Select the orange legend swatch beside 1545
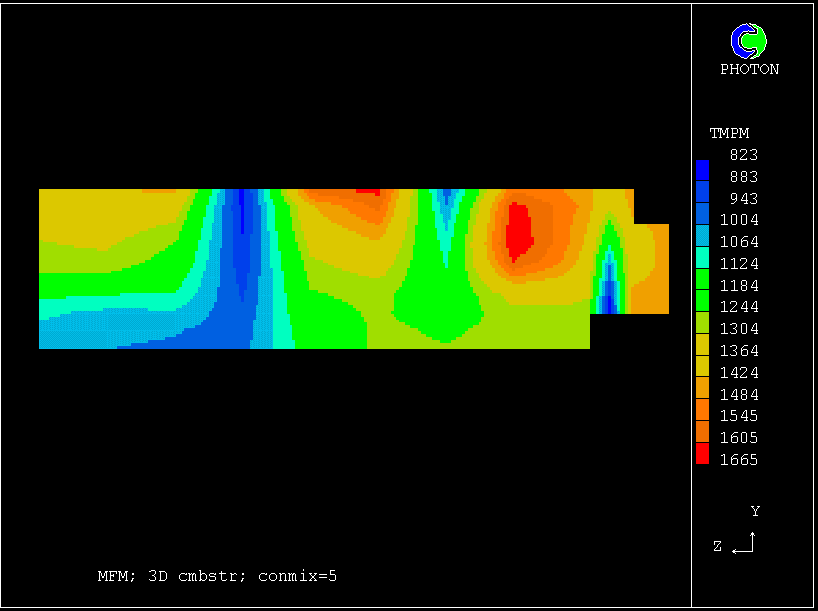This screenshot has height=611, width=818. 702,409
